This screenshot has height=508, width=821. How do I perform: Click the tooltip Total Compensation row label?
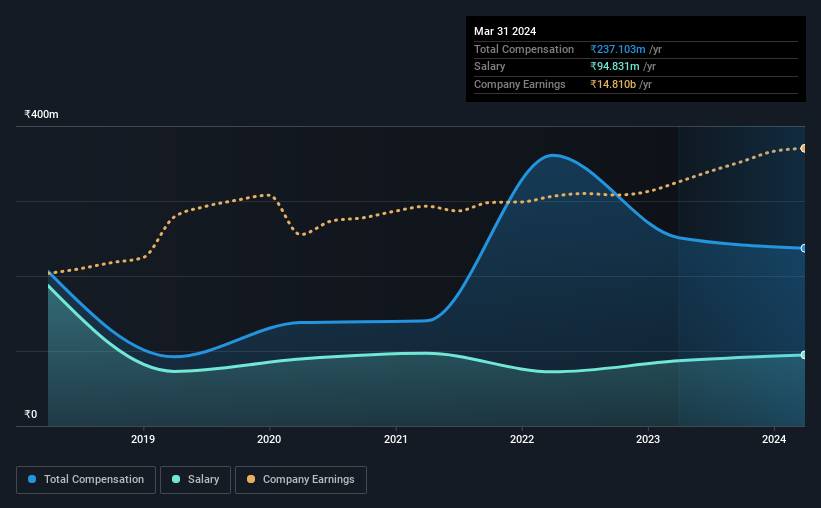524,49
